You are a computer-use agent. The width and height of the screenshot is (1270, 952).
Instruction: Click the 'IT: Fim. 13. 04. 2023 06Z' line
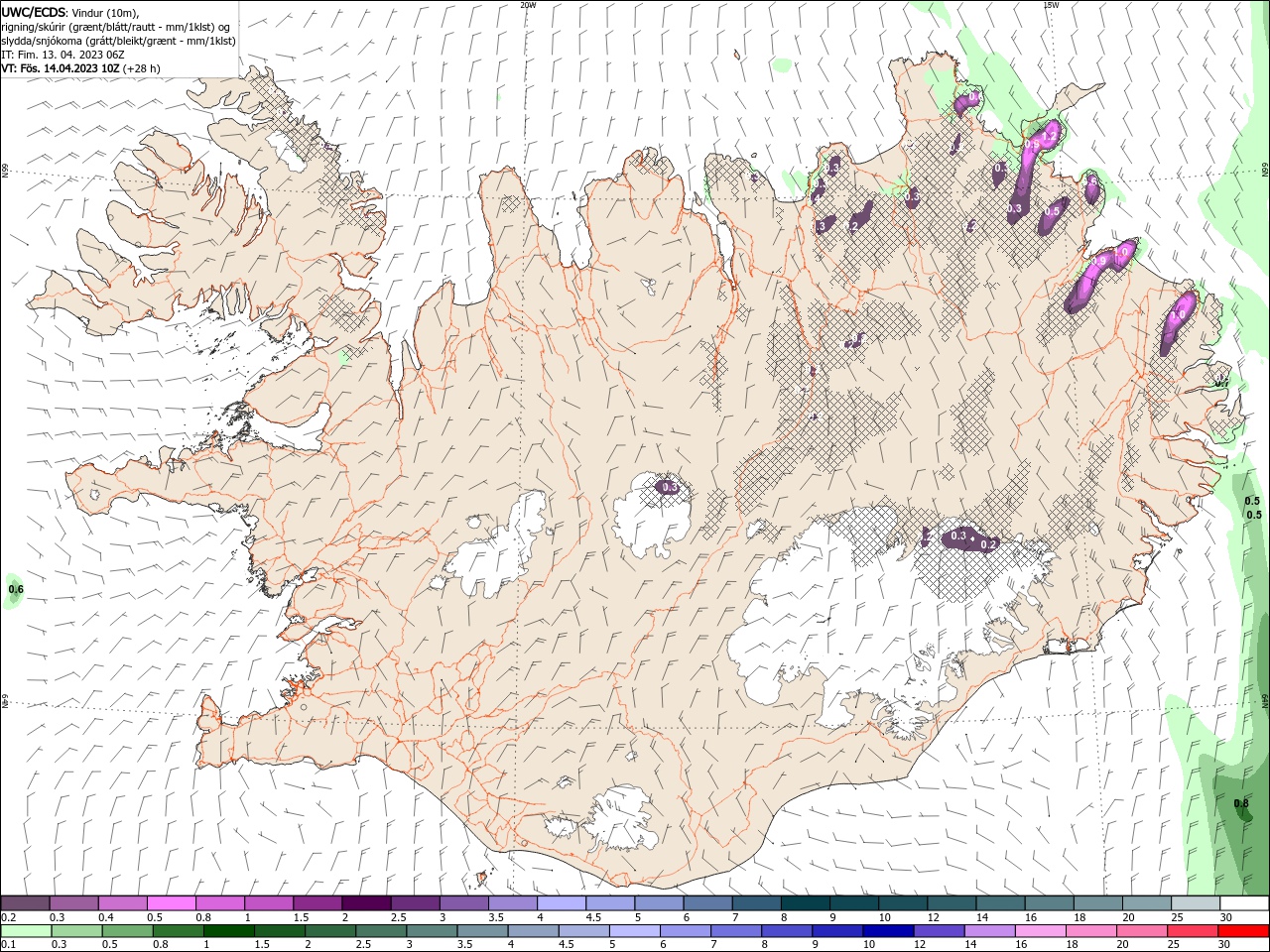pyautogui.click(x=63, y=55)
